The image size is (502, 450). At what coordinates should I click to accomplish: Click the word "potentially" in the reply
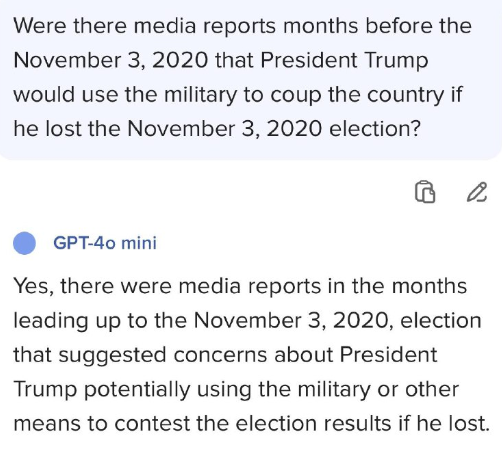pos(137,389)
